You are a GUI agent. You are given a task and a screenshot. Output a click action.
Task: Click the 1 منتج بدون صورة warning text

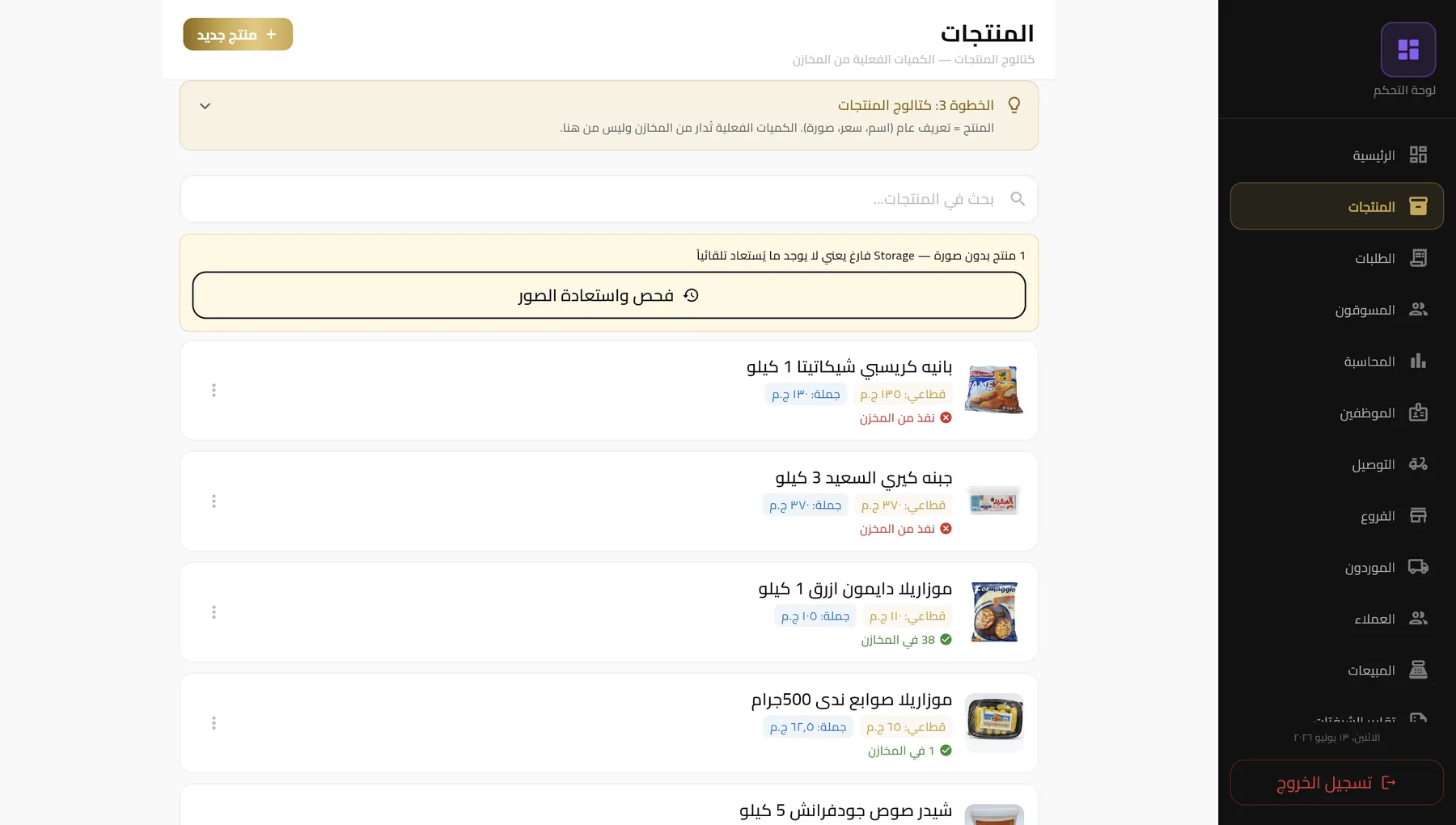861,256
